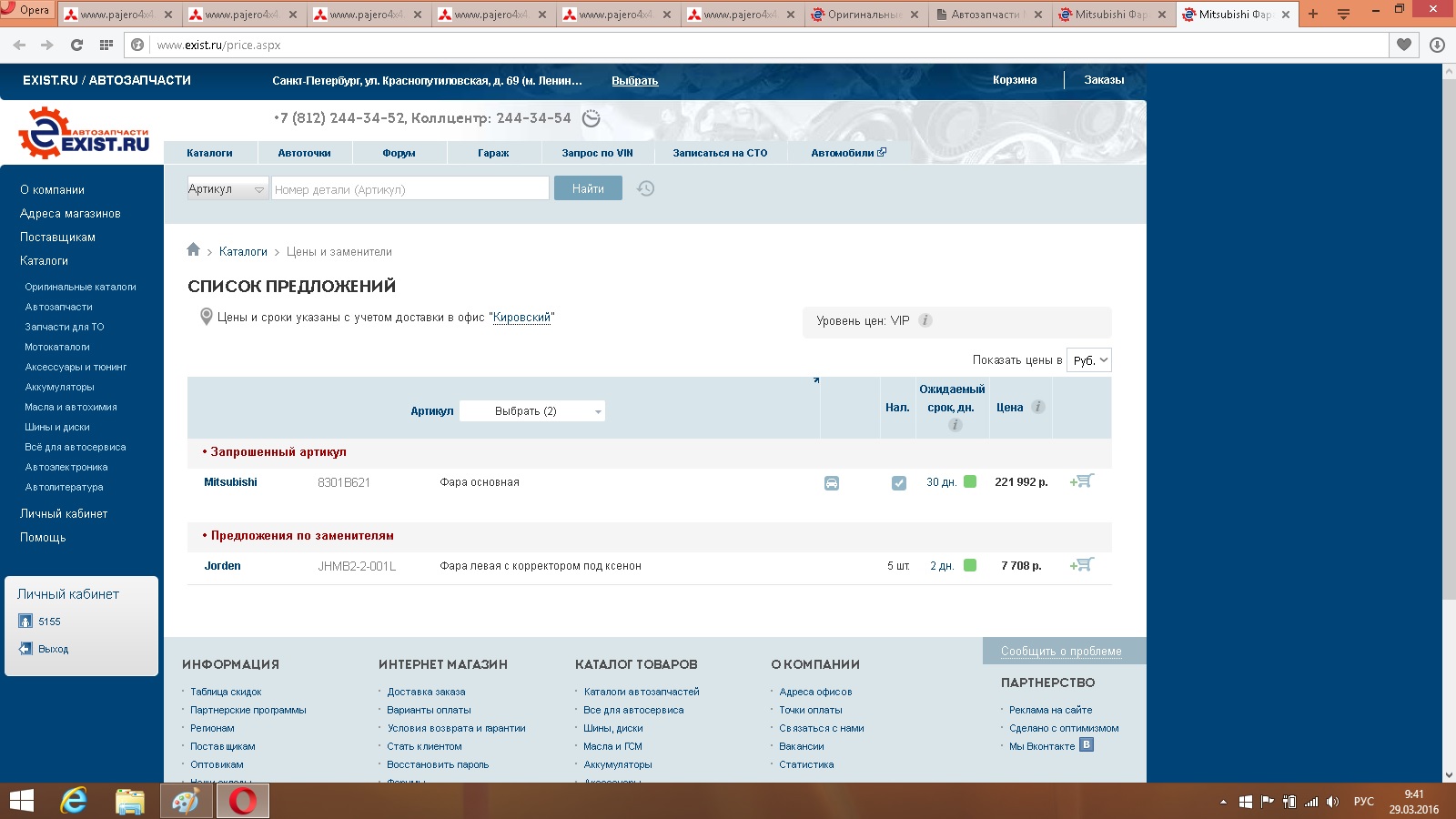1456x819 pixels.
Task: Open the Корзина cart link
Action: (x=1015, y=80)
